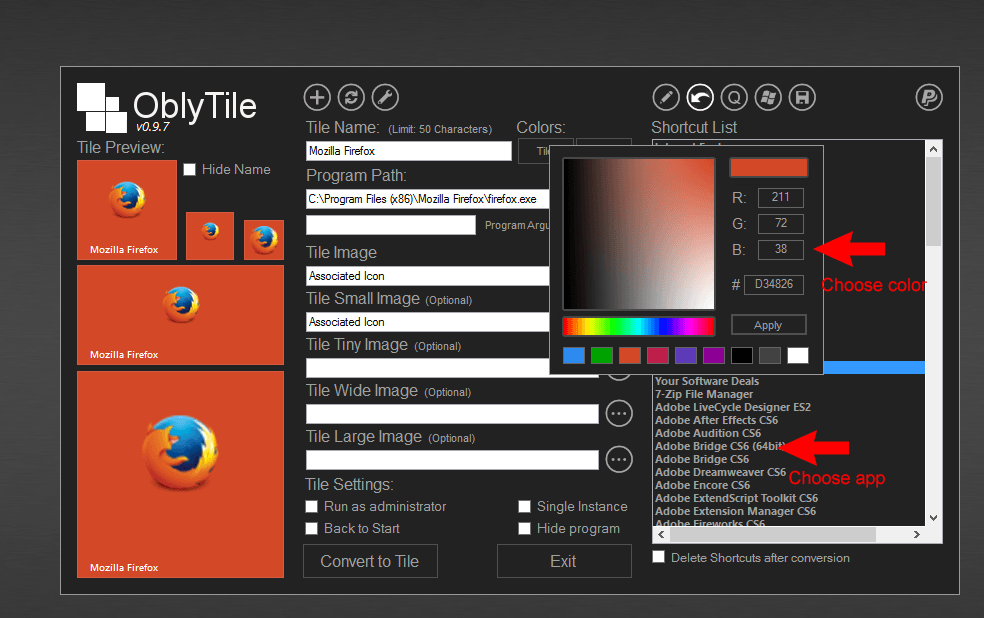
Task: Click the undo arrow icon
Action: [700, 97]
